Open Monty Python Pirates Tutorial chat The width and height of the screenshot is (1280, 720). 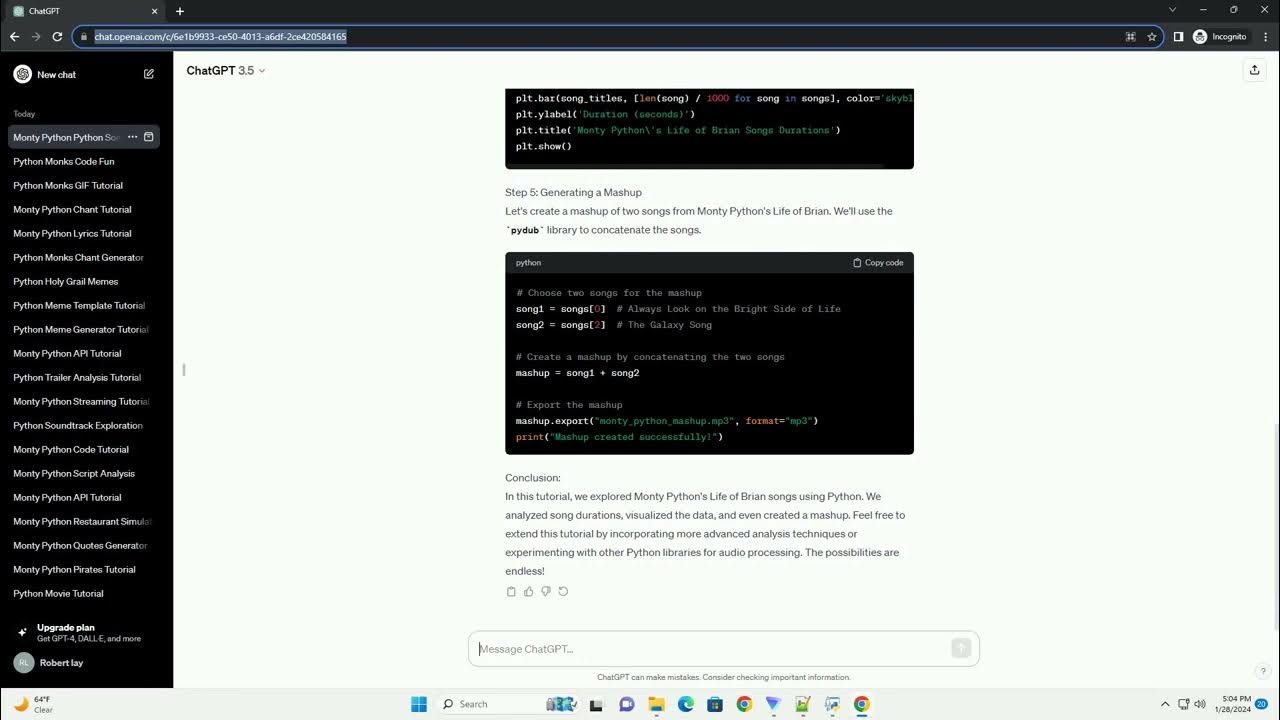(84, 569)
